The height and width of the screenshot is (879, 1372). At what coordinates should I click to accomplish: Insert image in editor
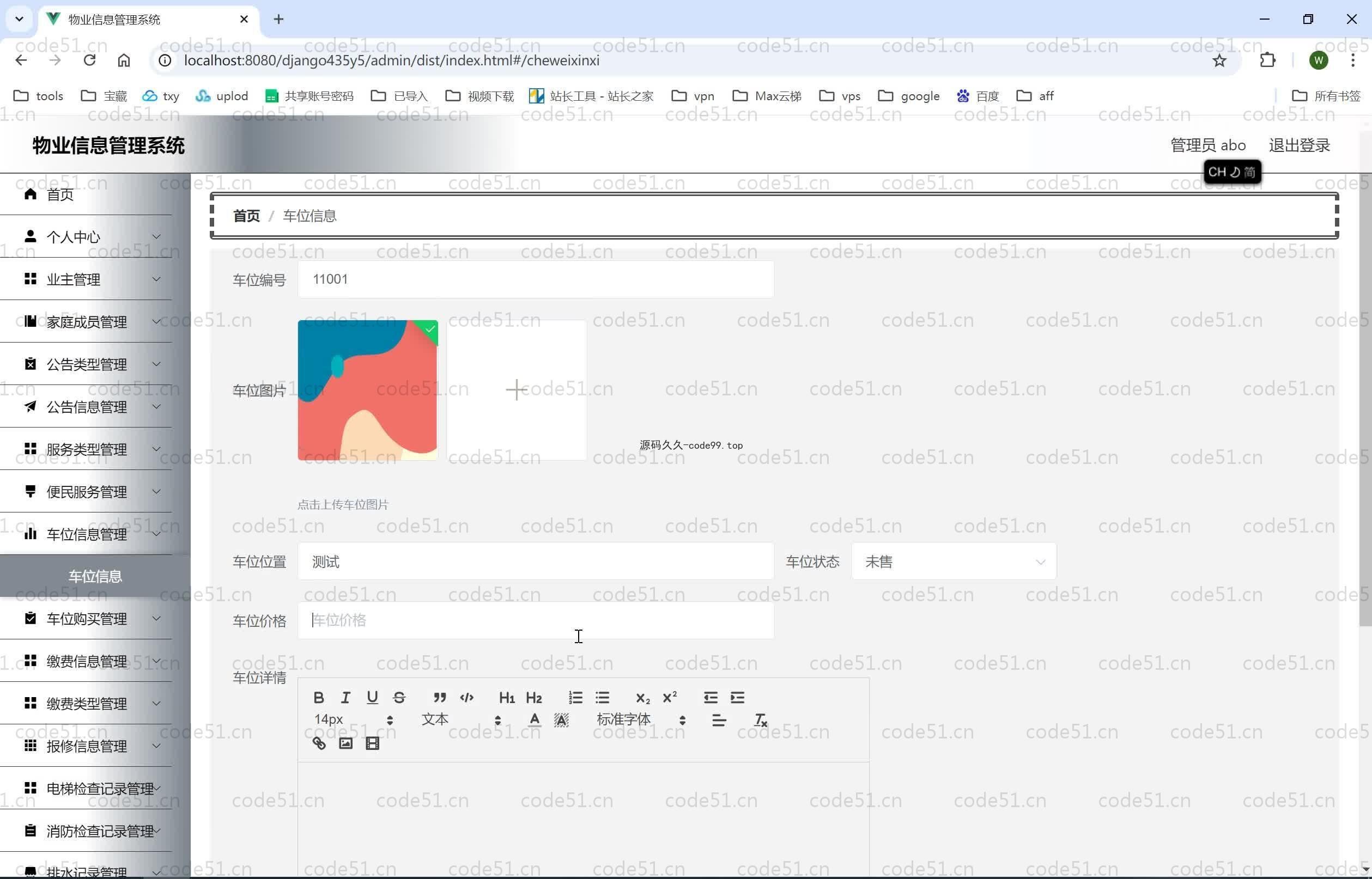pos(345,744)
